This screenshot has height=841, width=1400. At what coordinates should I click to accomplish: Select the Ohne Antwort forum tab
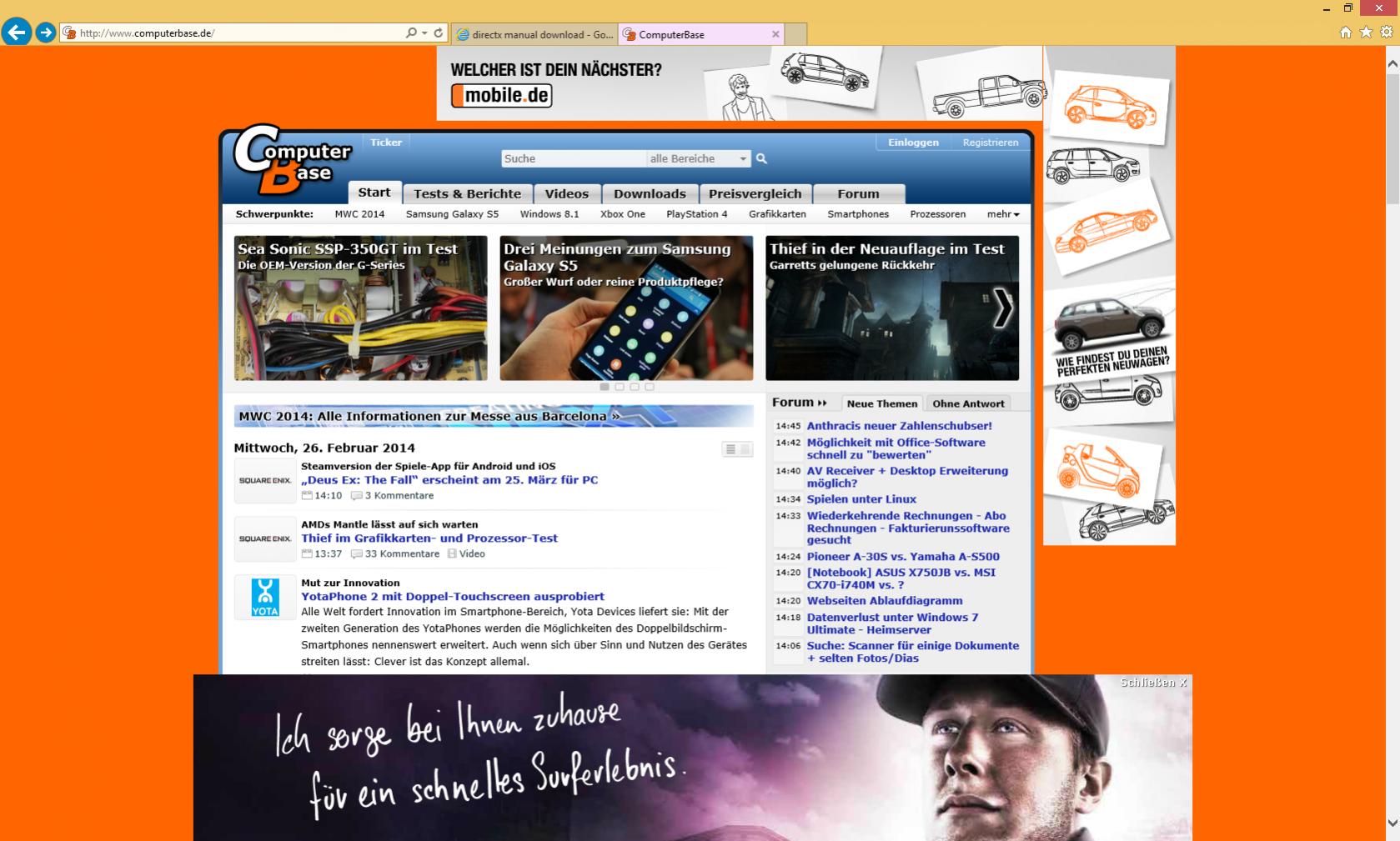[x=968, y=403]
